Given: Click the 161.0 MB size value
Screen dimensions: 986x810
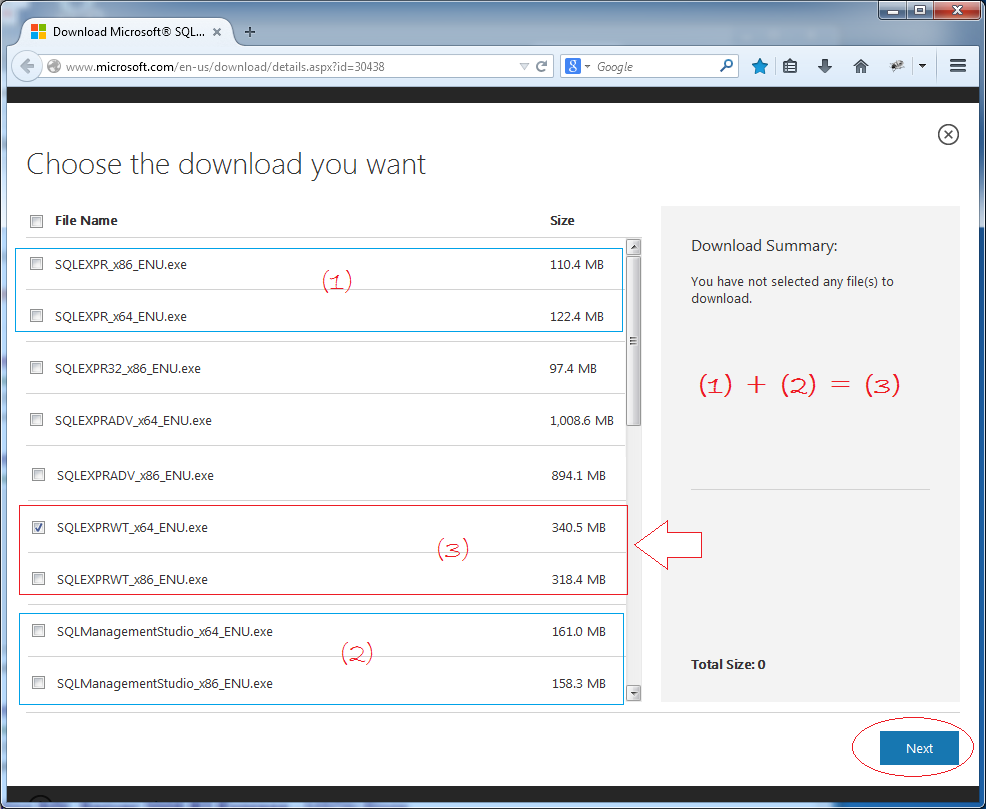Looking at the screenshot, I should pyautogui.click(x=579, y=631).
